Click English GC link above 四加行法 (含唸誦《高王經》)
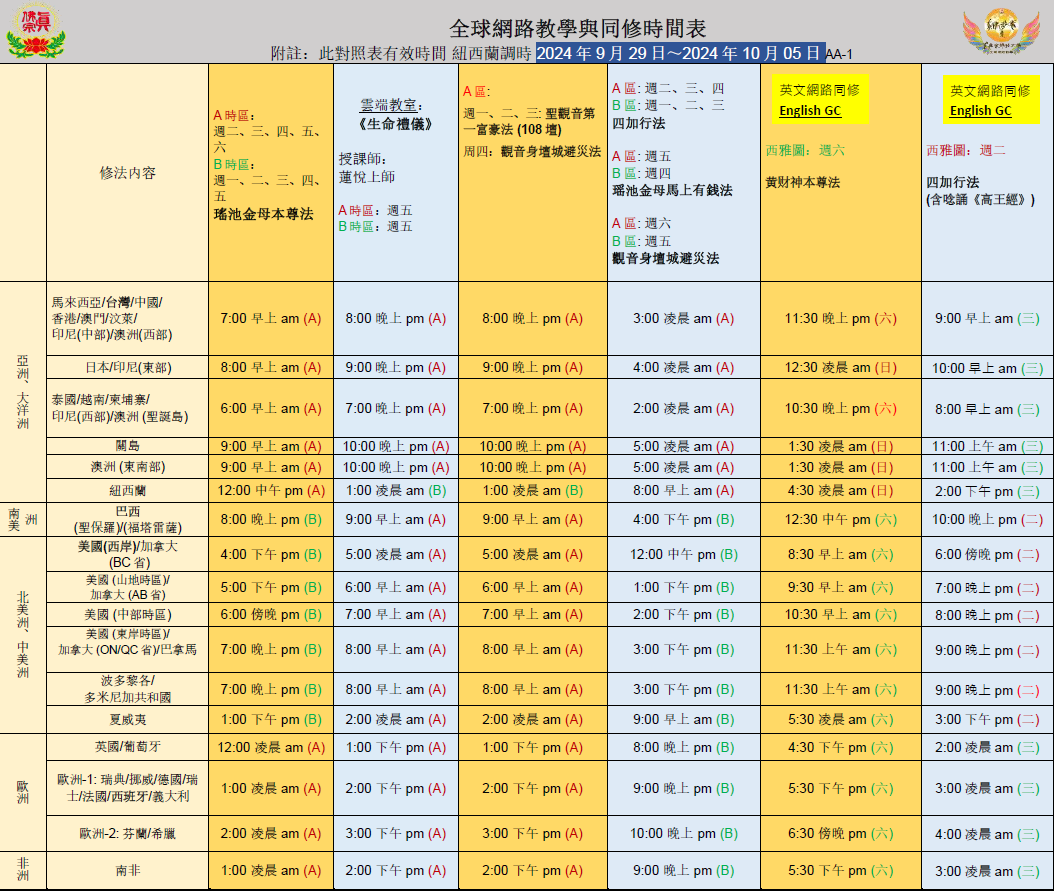 point(980,111)
